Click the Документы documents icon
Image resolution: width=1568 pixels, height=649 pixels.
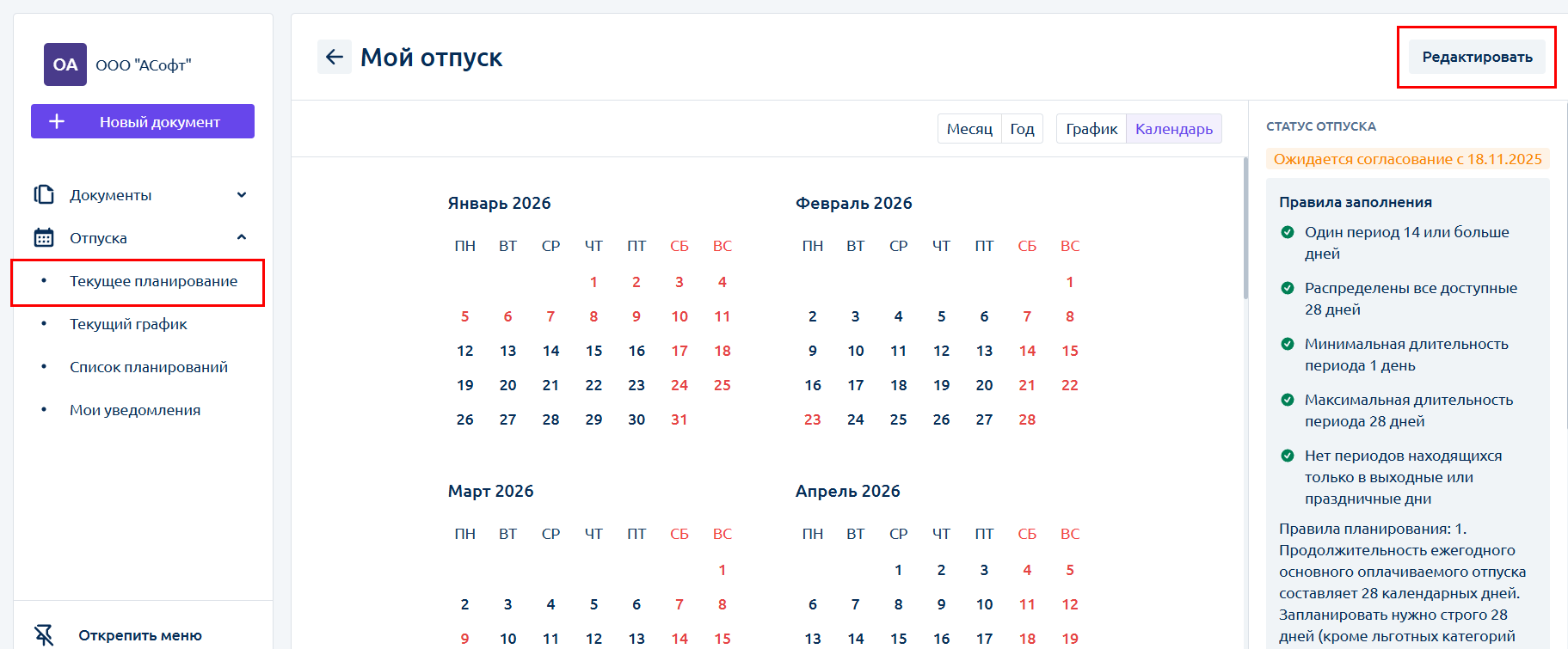point(44,195)
